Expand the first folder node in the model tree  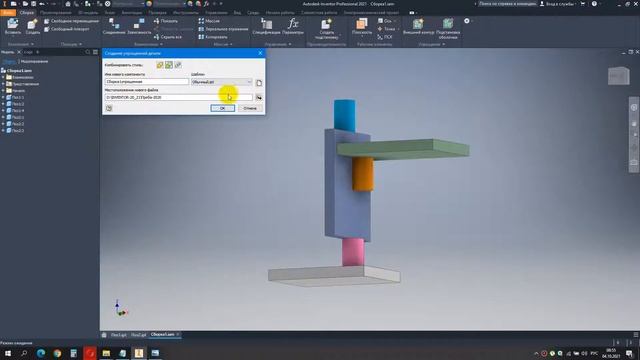click(3, 77)
